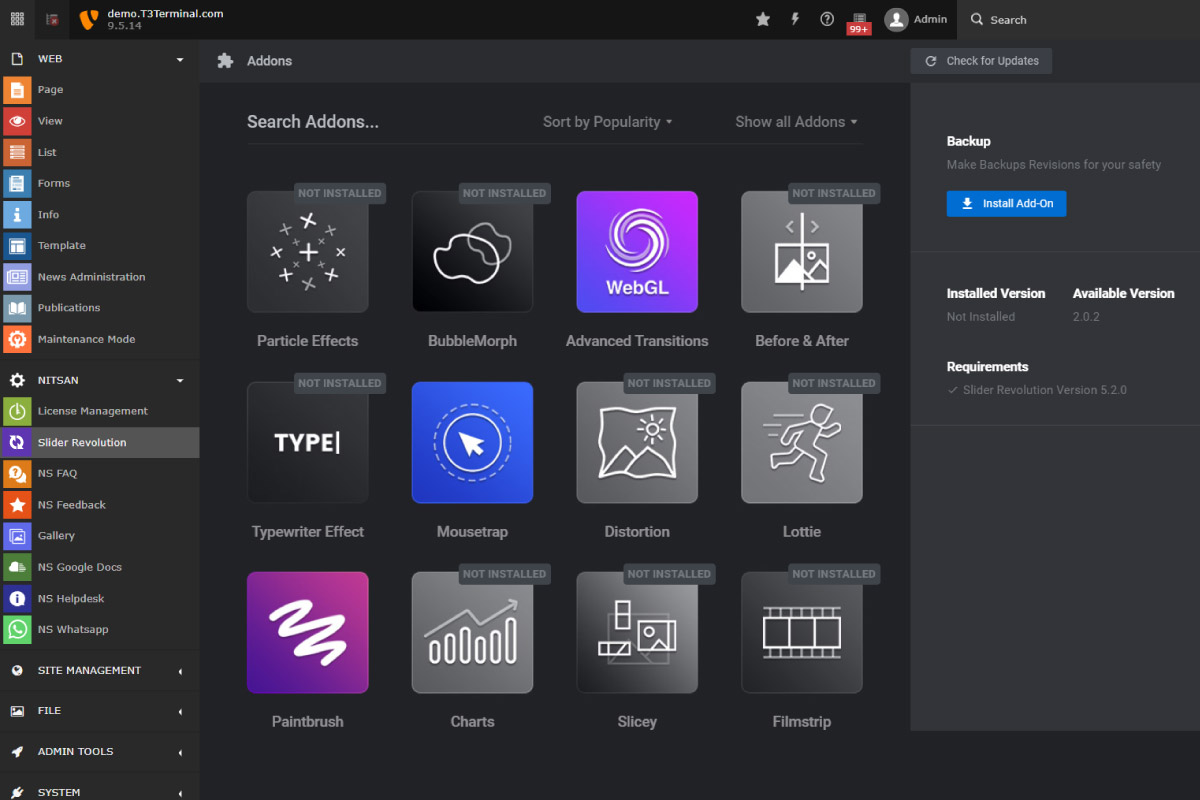1200x800 pixels.
Task: Click the NS Google Docs icon
Action: point(17,567)
